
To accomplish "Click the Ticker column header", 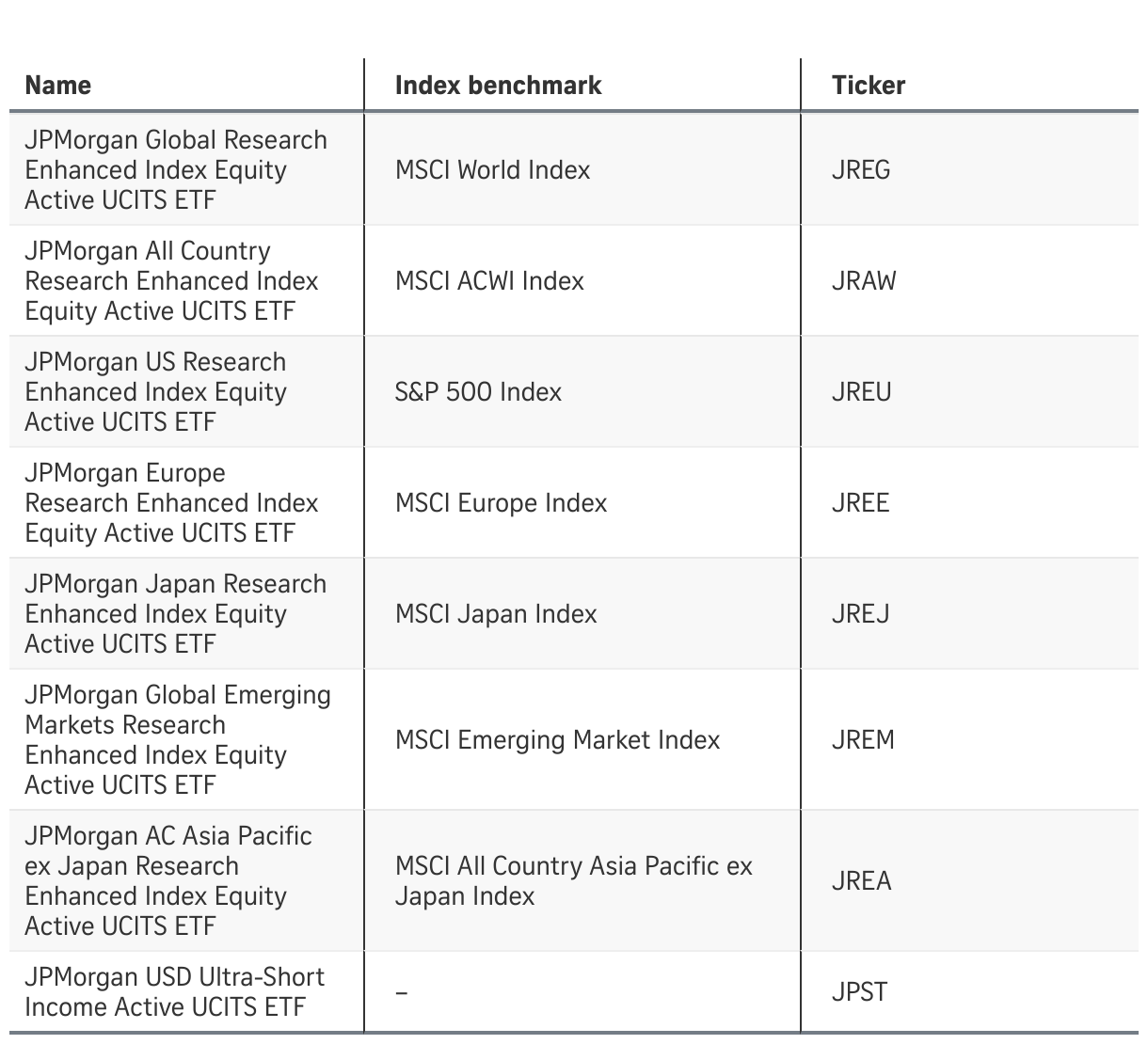I will 869,86.
